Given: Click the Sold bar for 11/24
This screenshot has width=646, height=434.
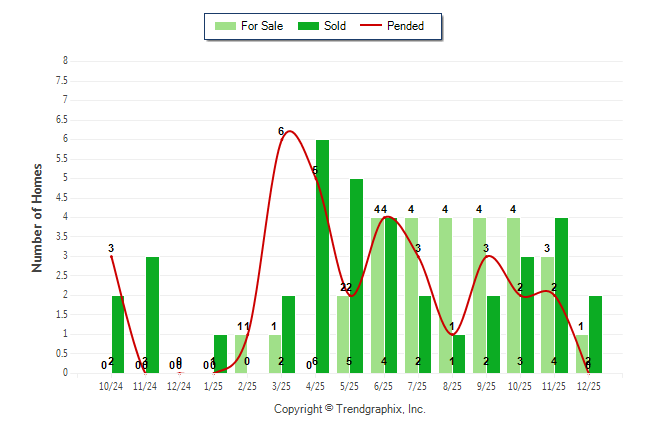Looking at the screenshot, I should tap(152, 315).
